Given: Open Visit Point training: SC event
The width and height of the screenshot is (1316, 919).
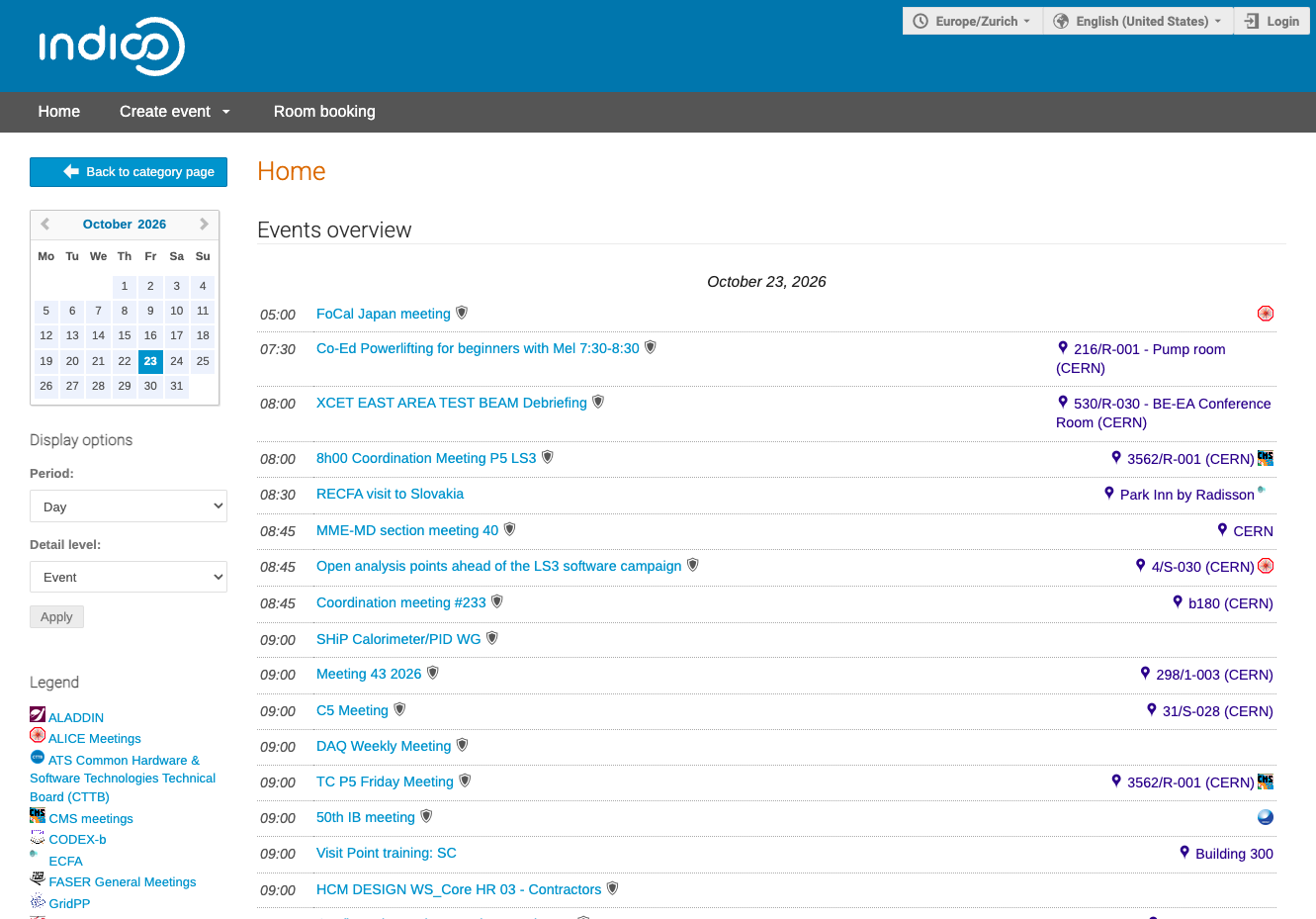Looking at the screenshot, I should pyautogui.click(x=387, y=853).
